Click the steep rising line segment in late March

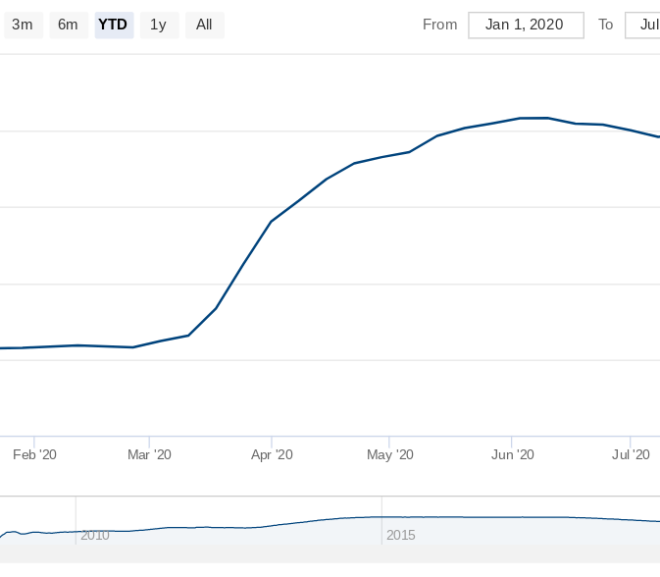(x=243, y=265)
